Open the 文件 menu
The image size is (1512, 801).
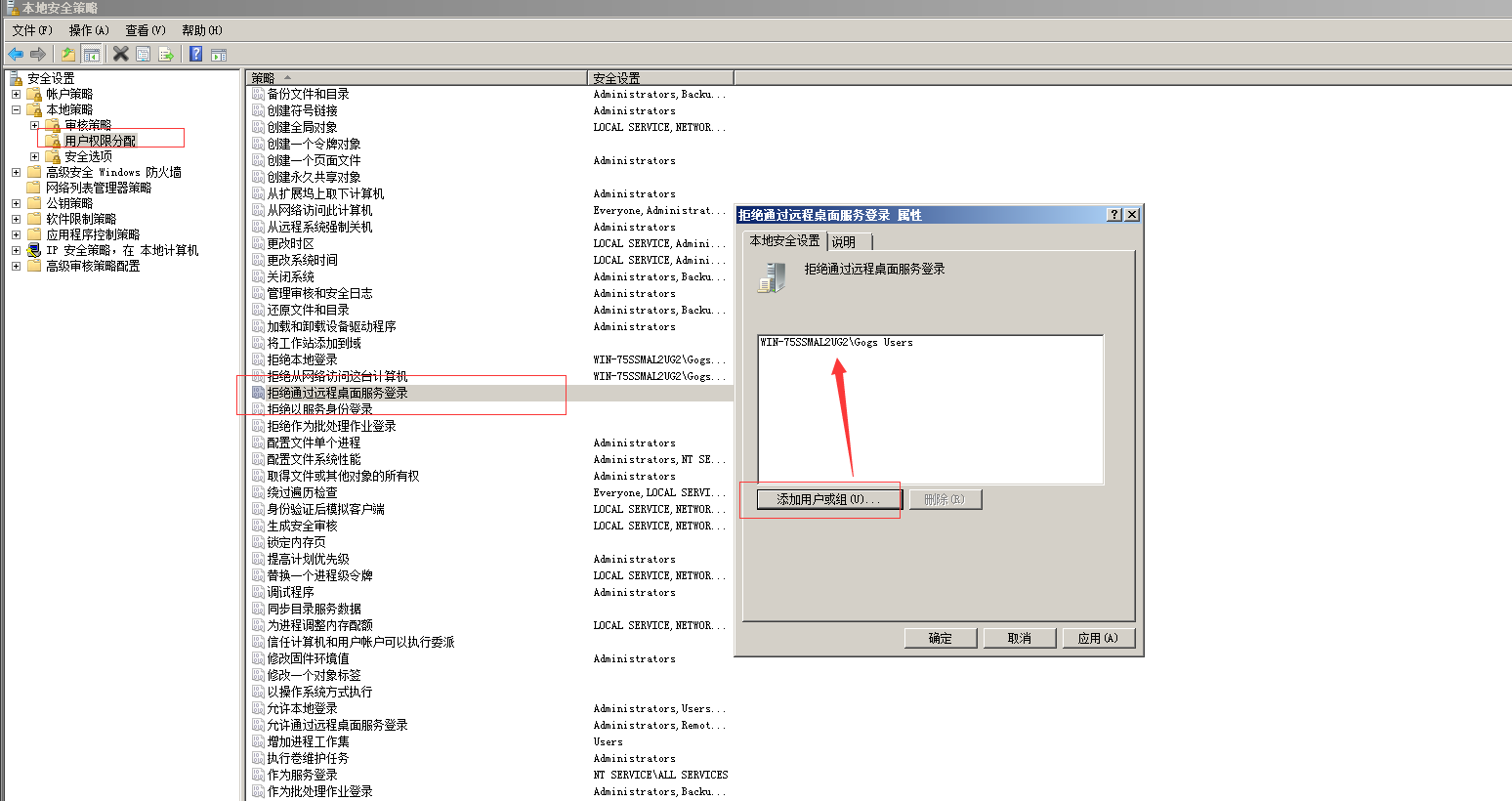click(x=31, y=30)
